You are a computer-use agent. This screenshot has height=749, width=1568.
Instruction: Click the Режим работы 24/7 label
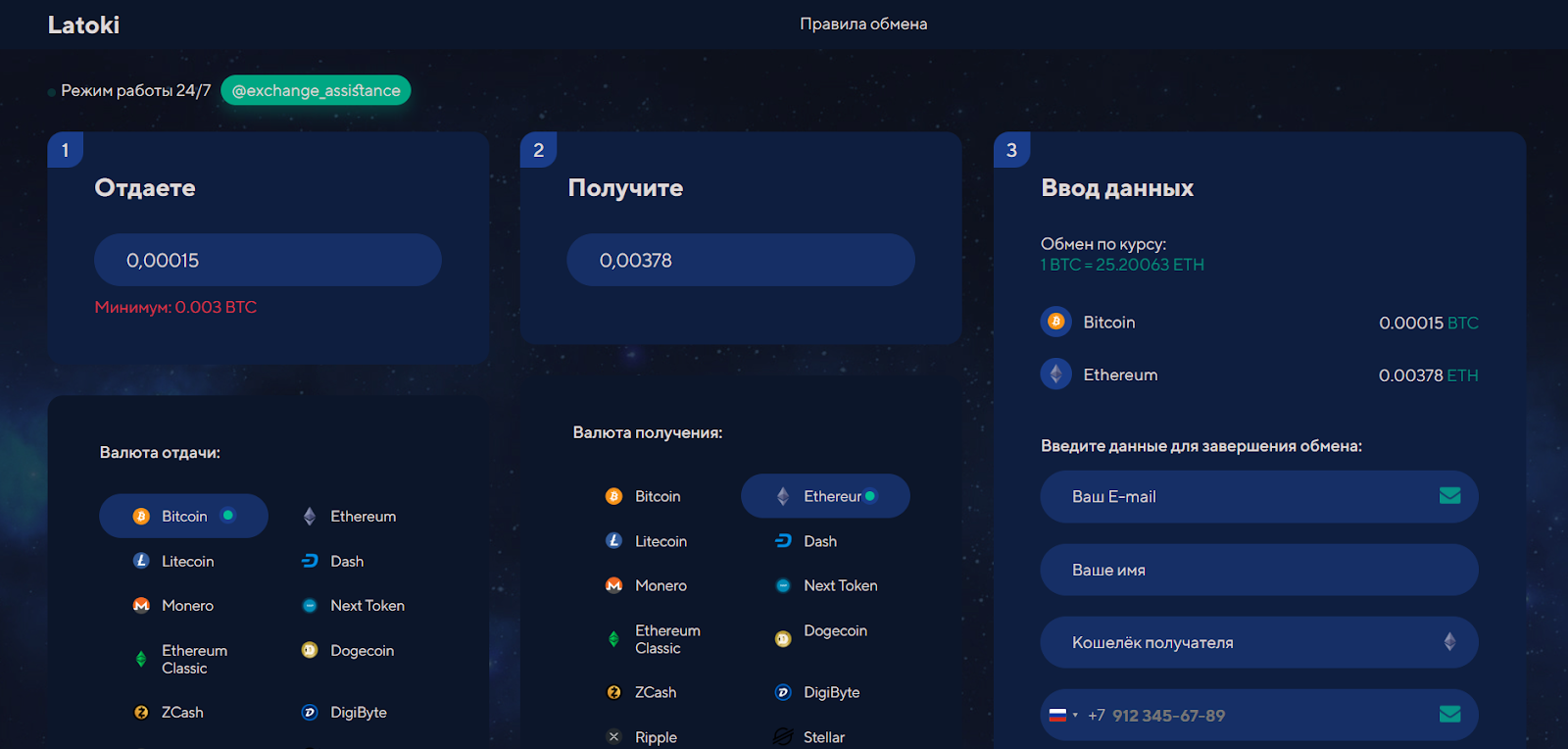(135, 90)
